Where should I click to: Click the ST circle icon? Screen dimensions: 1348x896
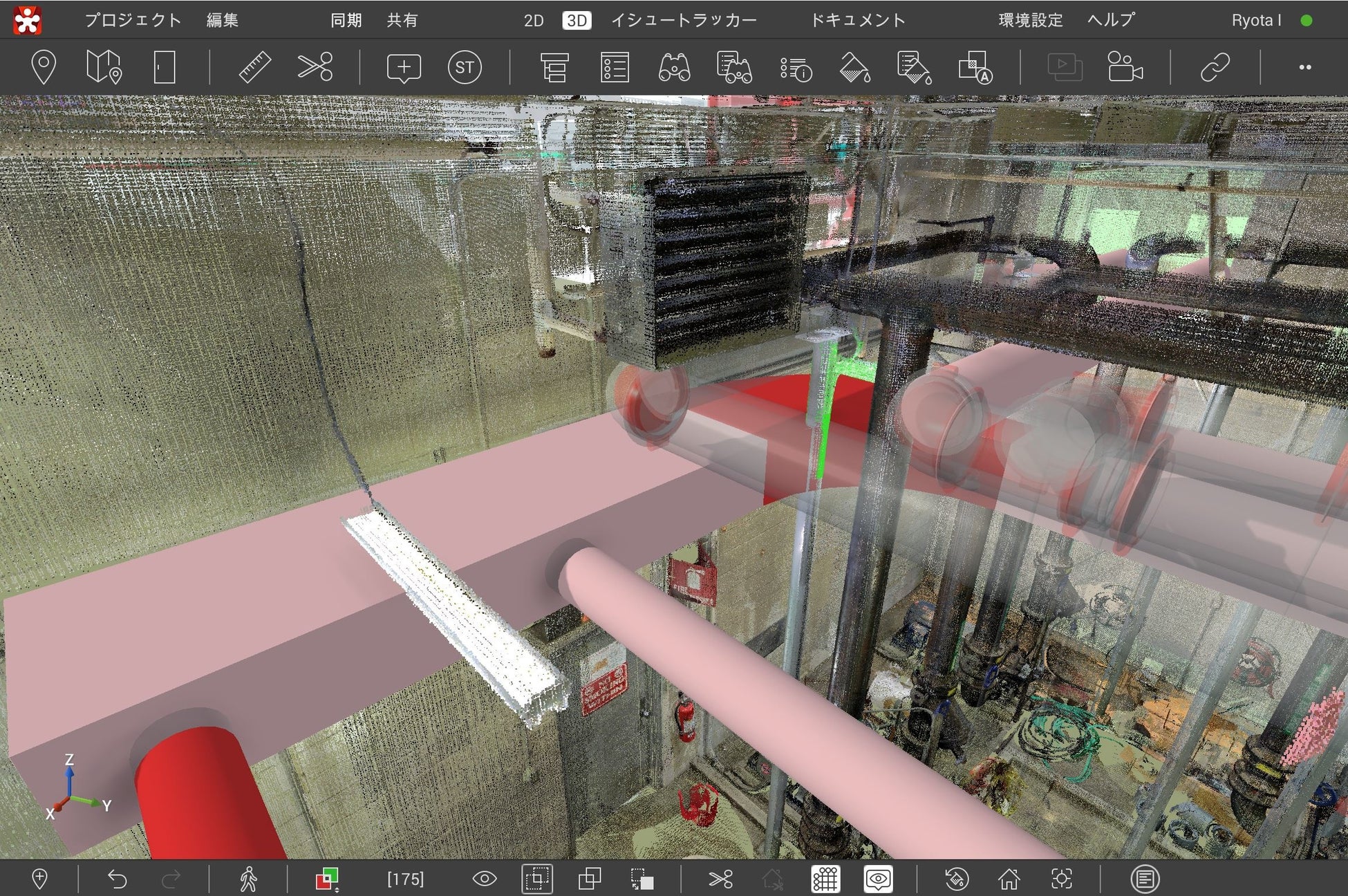click(465, 68)
